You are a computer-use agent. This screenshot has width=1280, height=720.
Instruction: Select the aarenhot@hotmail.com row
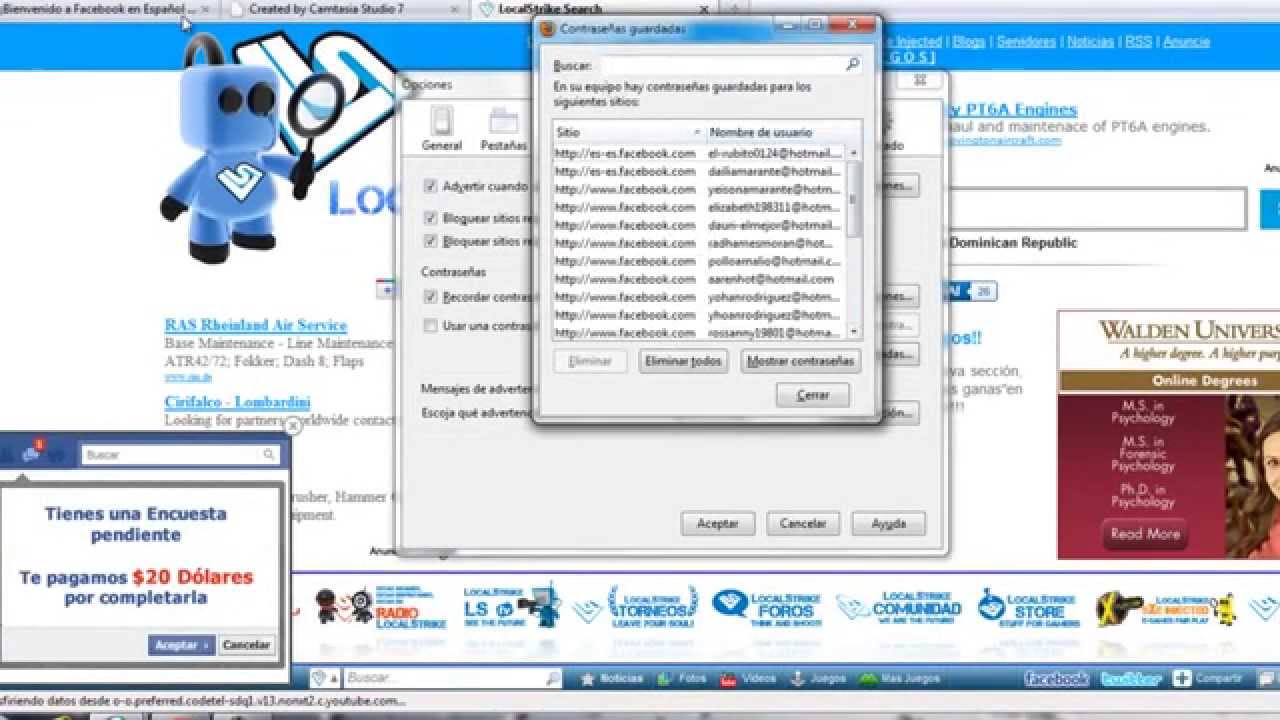pyautogui.click(x=699, y=279)
